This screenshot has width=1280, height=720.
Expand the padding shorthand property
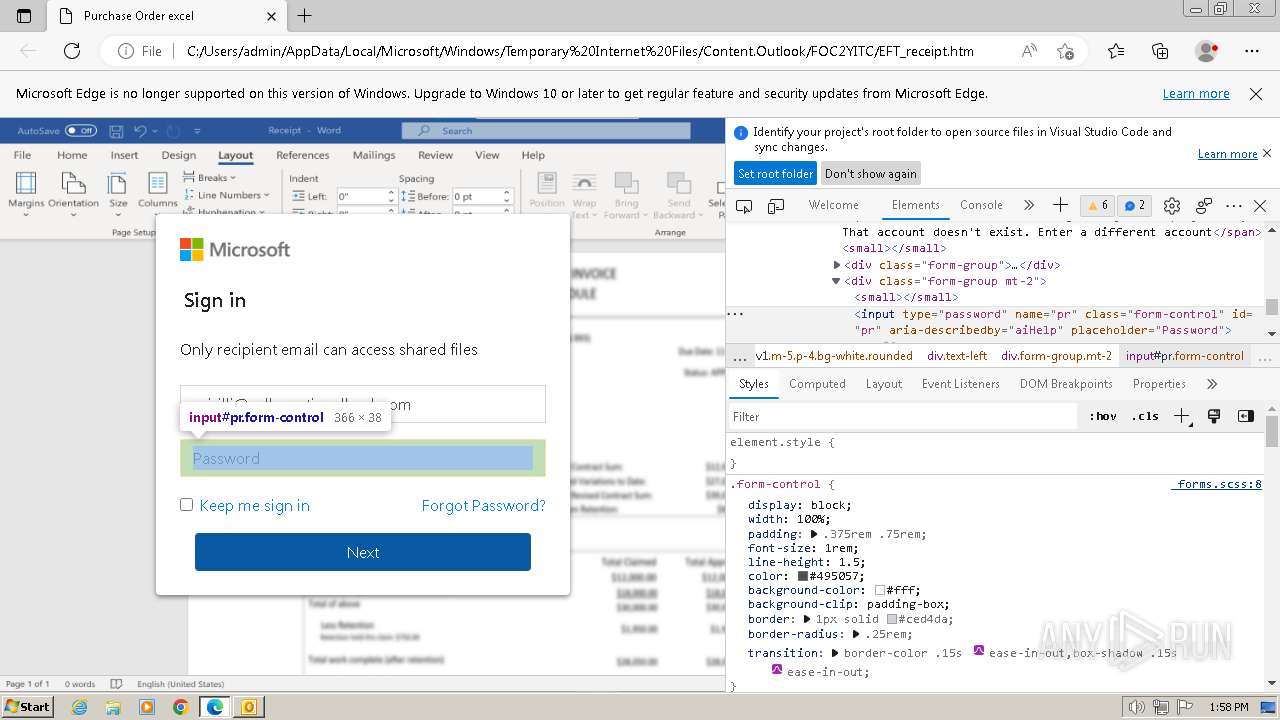(814, 534)
